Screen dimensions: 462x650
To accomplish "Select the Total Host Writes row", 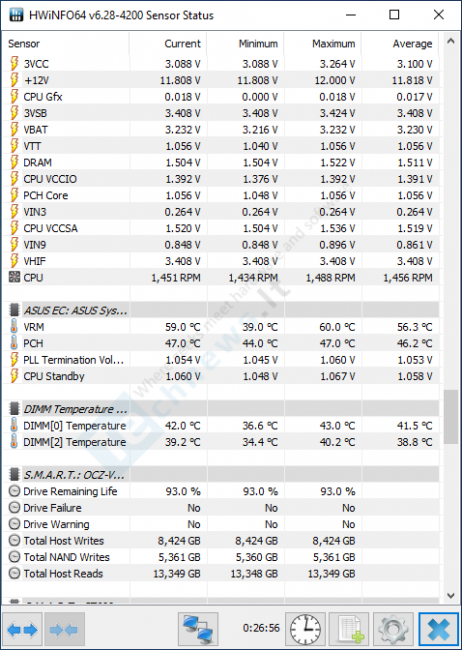I will tap(221, 541).
